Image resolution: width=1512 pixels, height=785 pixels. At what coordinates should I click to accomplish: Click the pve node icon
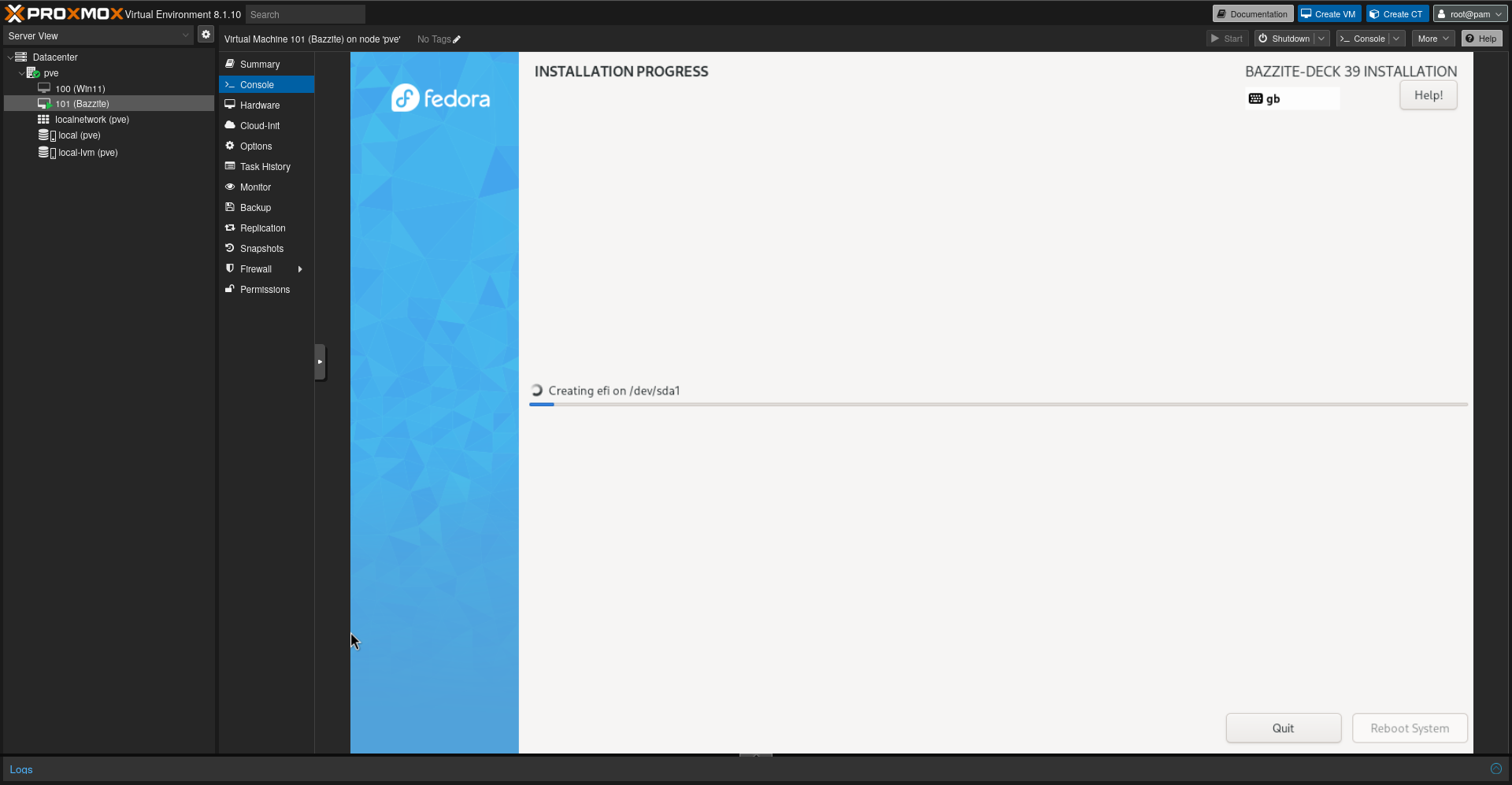(x=33, y=72)
